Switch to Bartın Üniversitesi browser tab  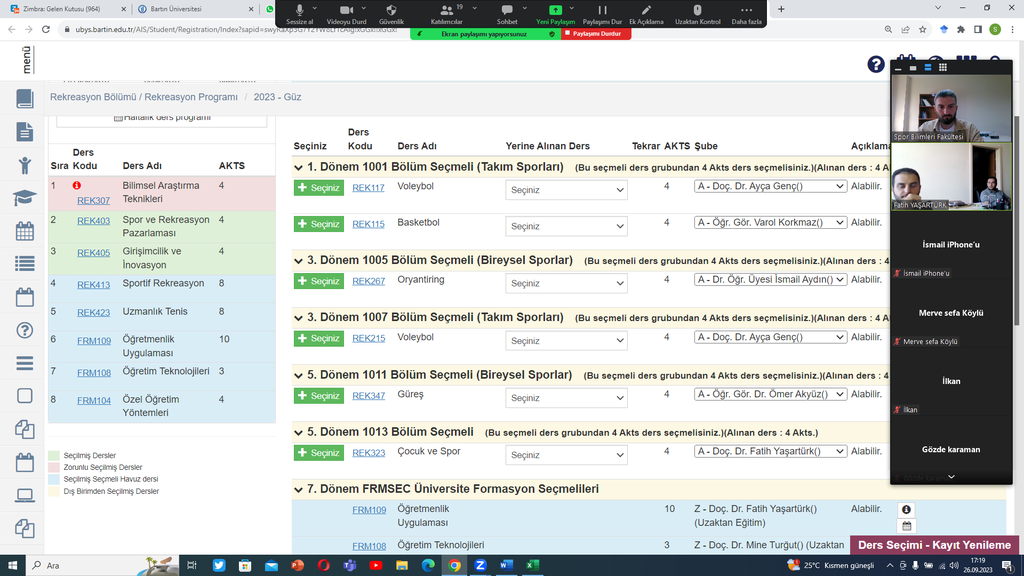click(x=190, y=9)
